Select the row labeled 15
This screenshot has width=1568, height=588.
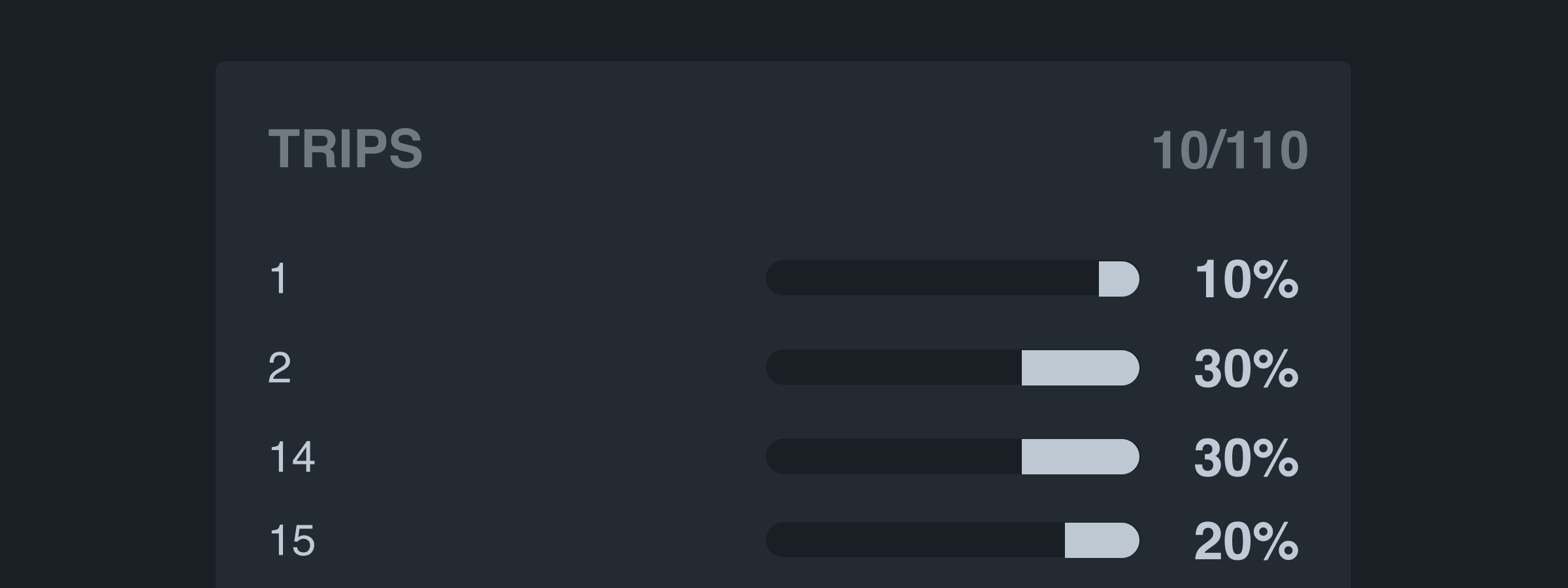[x=292, y=540]
